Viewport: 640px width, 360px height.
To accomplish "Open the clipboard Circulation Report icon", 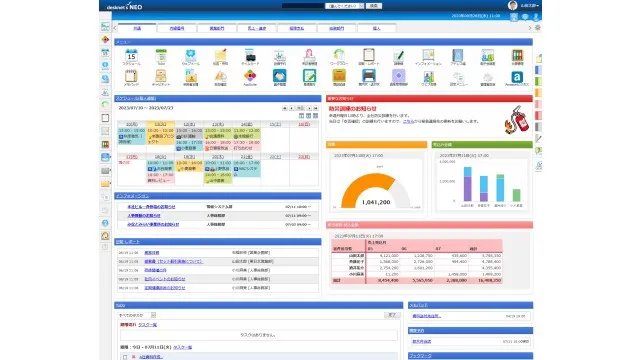I will pyautogui.click(x=369, y=56).
